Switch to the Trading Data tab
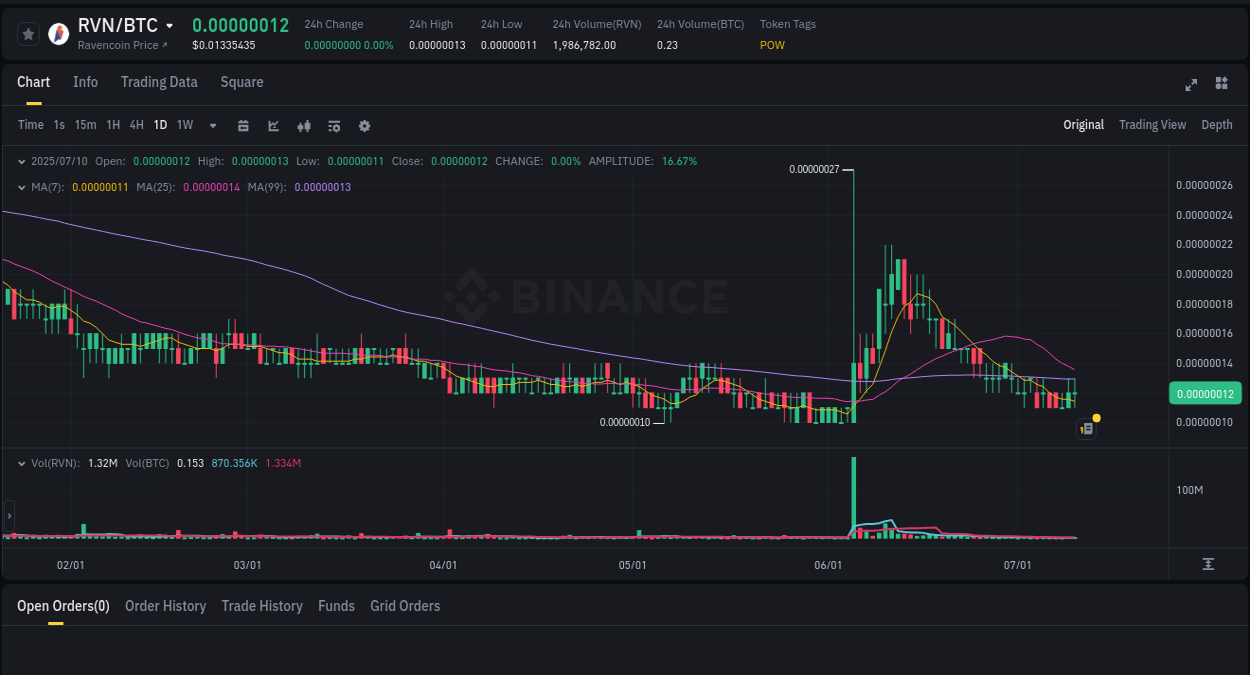 pos(159,82)
